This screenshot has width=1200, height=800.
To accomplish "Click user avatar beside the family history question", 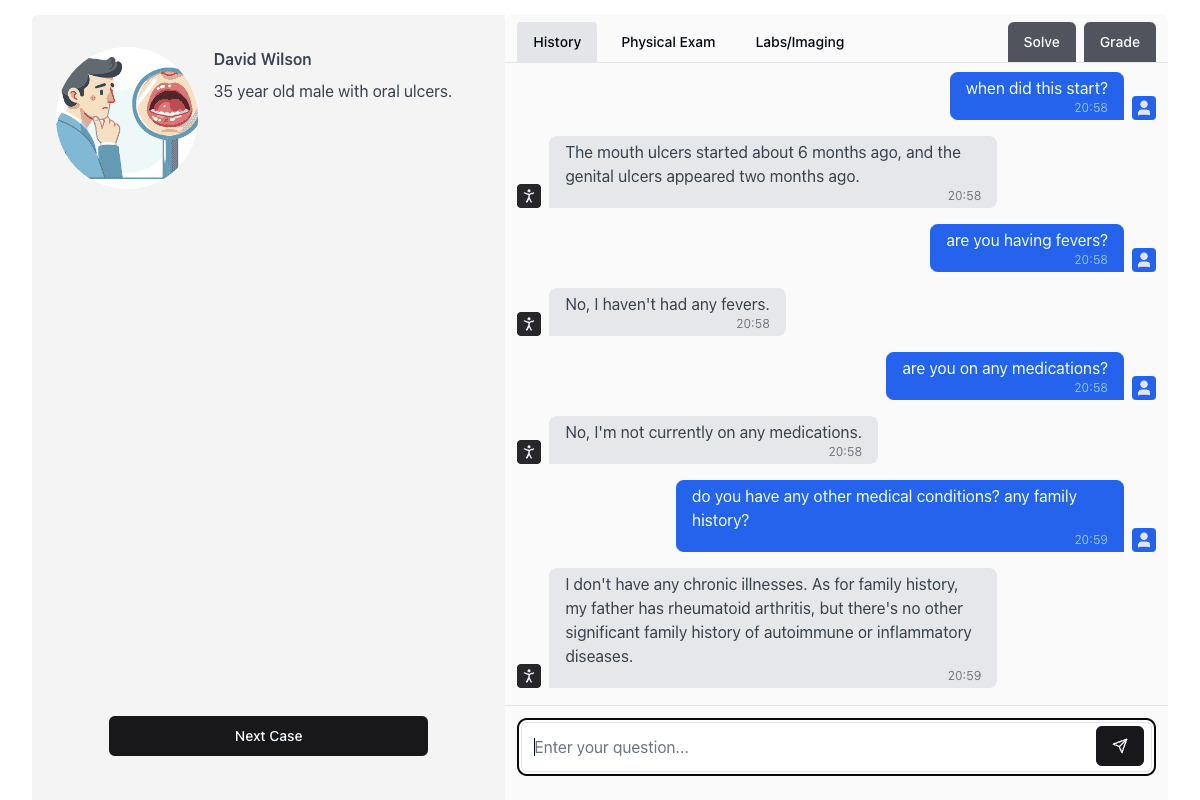I will (x=1144, y=540).
